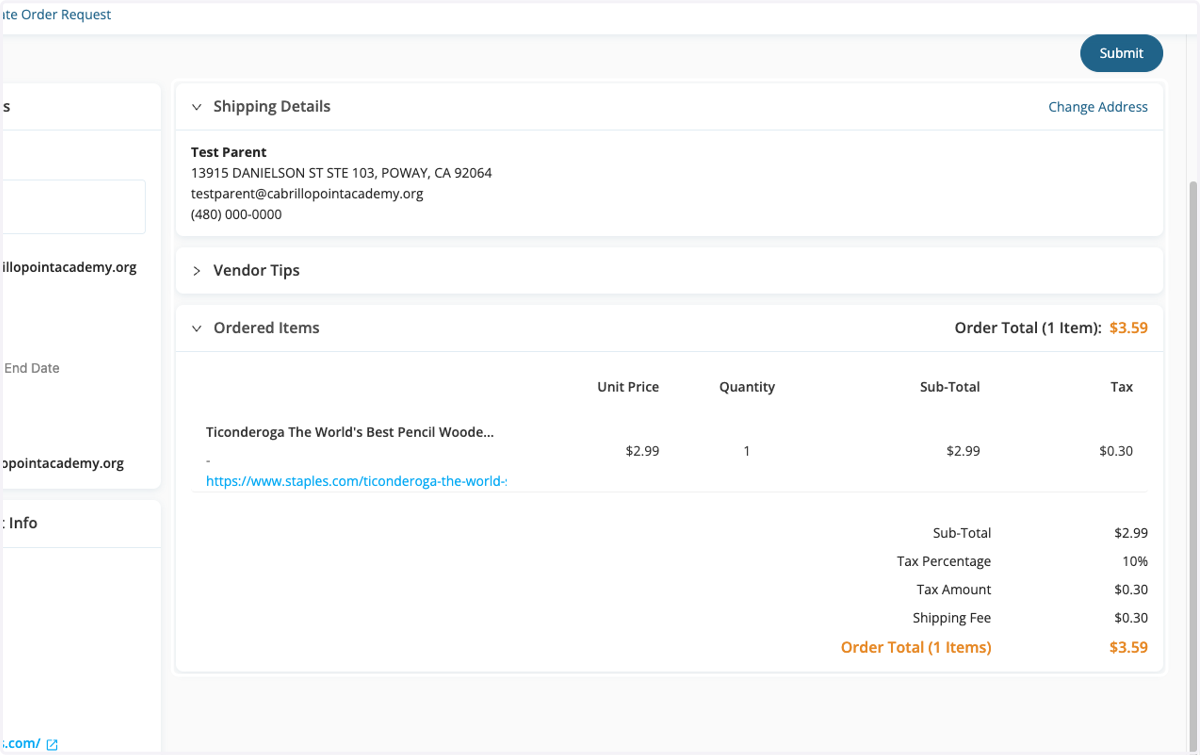Image resolution: width=1200 pixels, height=755 pixels.
Task: Click the phone number (480) 000-0000
Action: point(236,214)
